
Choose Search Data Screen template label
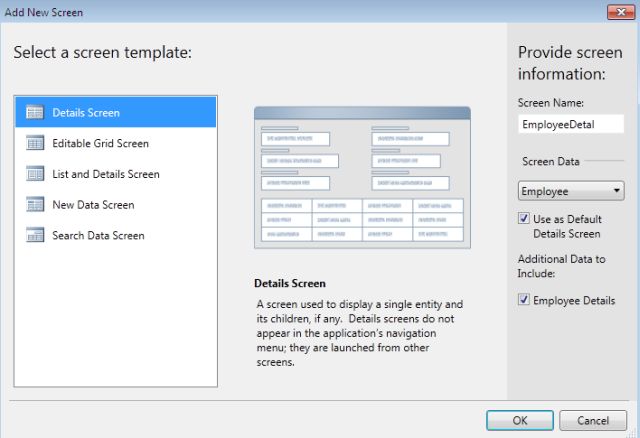click(x=98, y=236)
